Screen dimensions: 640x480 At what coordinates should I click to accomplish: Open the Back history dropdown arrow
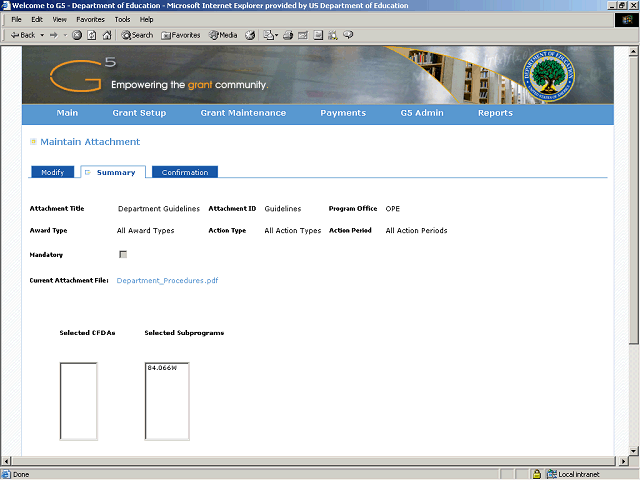click(x=42, y=35)
